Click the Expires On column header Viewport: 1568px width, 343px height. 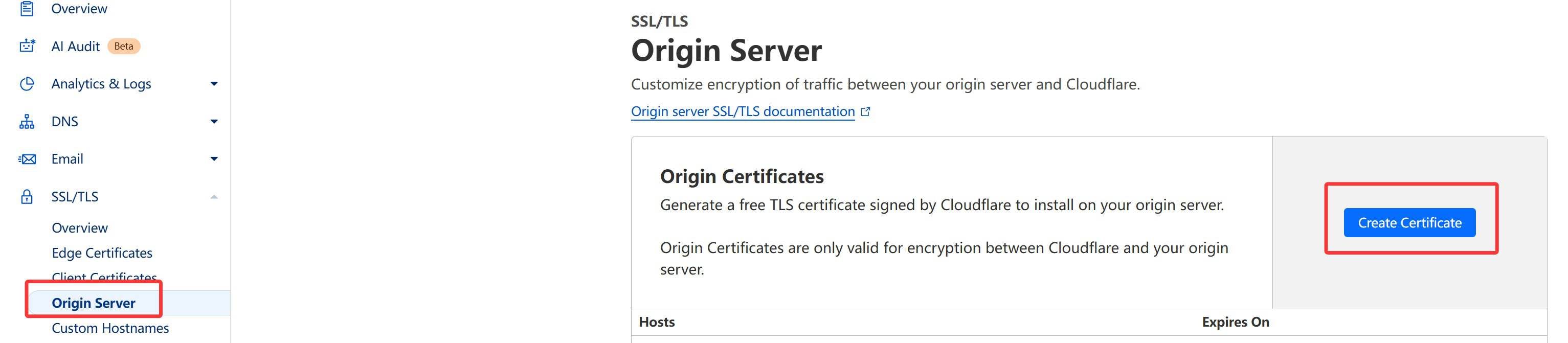click(x=1235, y=323)
